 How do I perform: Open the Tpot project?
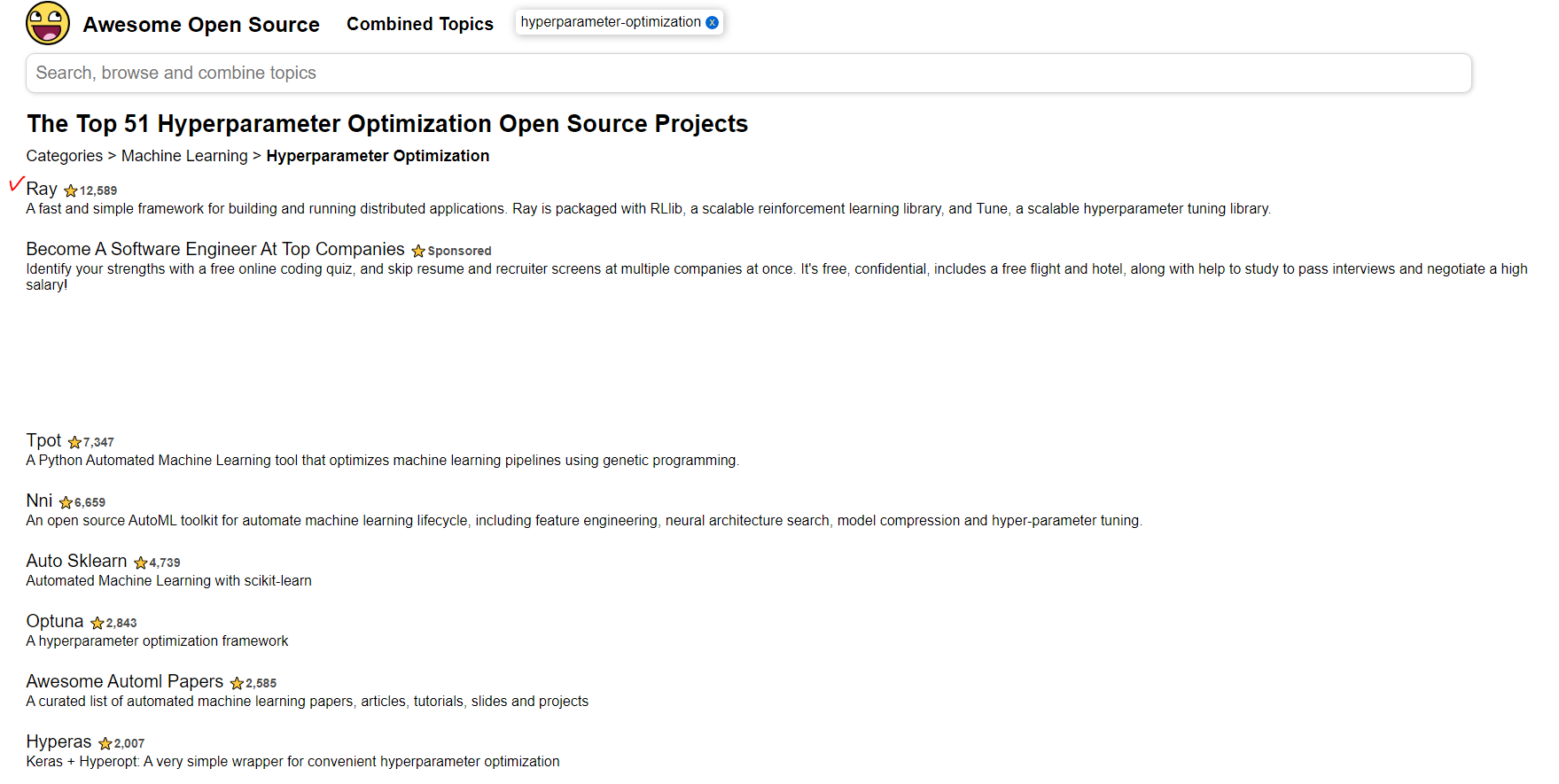[43, 440]
